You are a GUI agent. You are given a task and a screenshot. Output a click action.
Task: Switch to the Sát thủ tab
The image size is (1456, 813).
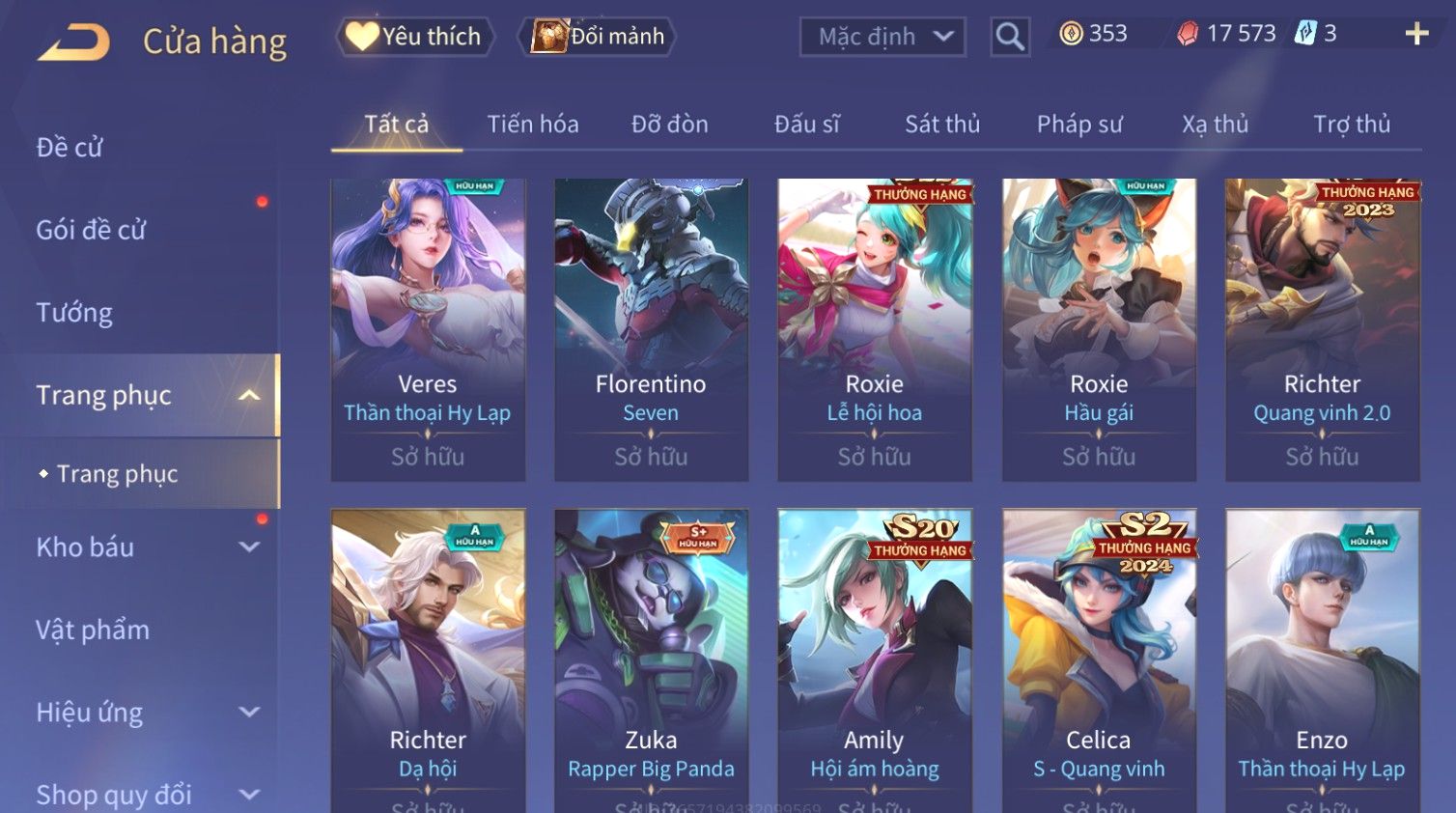(x=942, y=124)
